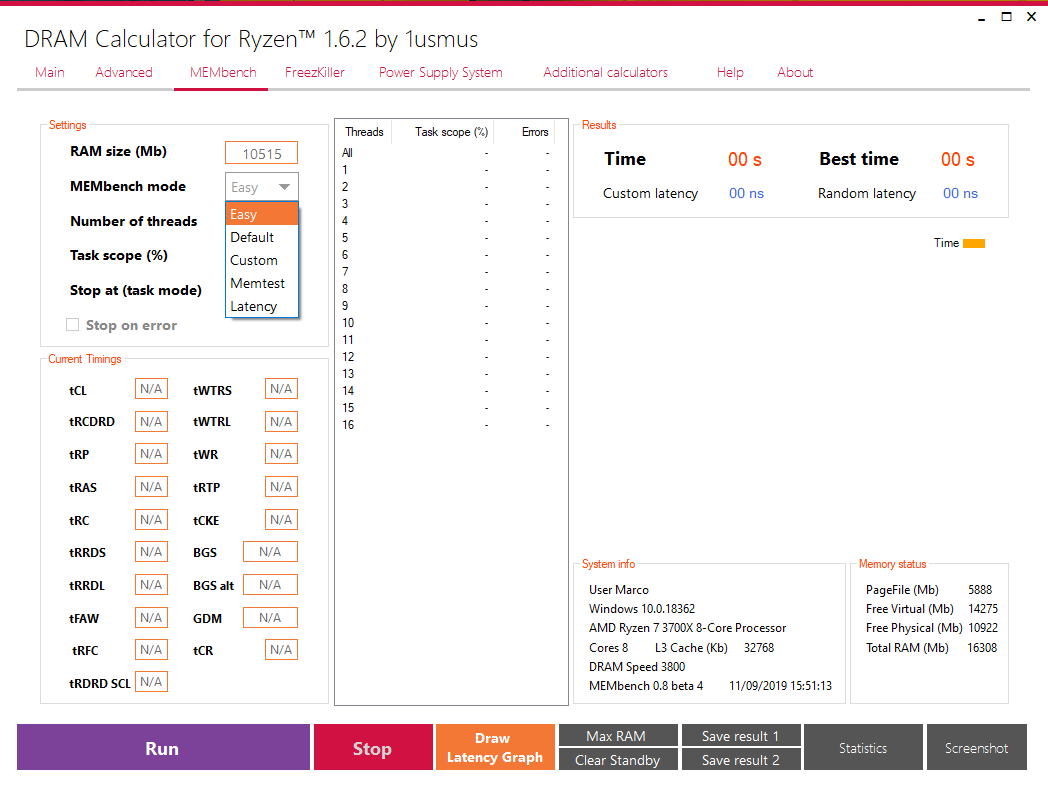Select Memtest from the mode list
The height and width of the screenshot is (786, 1048).
[x=261, y=283]
